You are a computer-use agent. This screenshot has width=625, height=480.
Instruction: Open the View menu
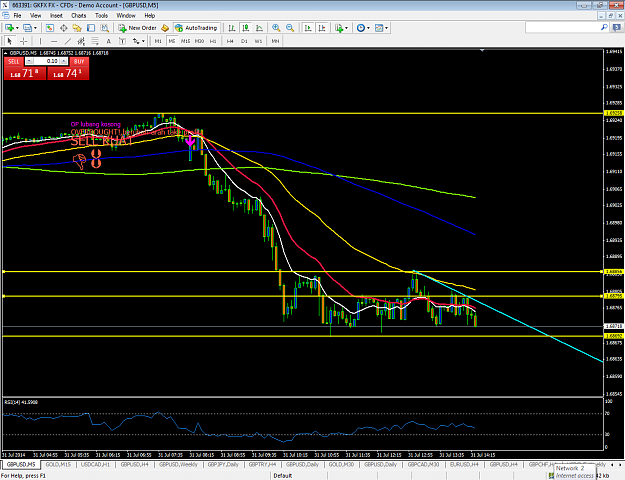pos(35,16)
